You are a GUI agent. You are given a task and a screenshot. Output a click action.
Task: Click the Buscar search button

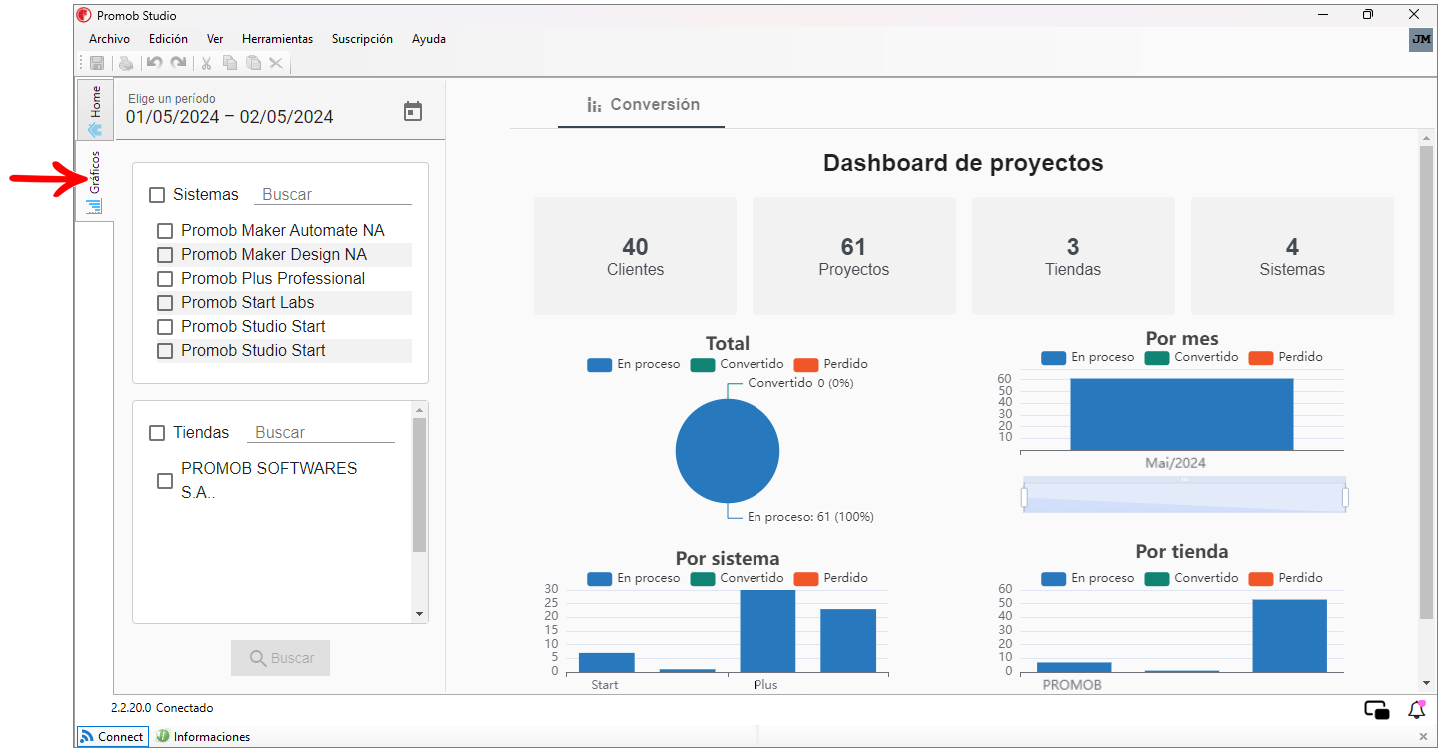[280, 658]
